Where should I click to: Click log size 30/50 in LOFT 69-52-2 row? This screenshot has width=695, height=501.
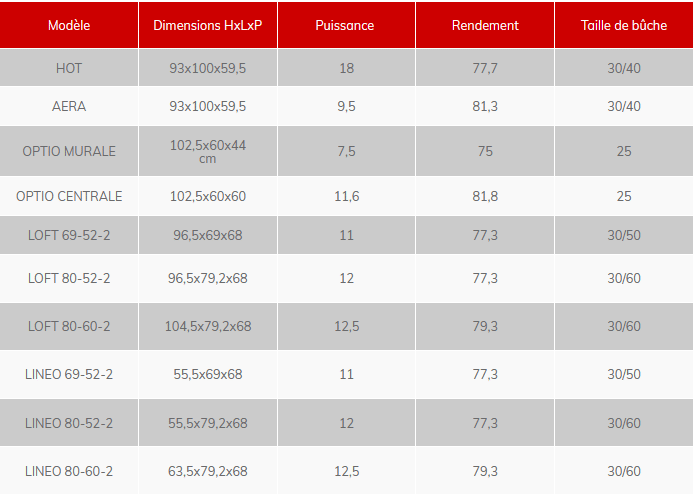tap(624, 235)
